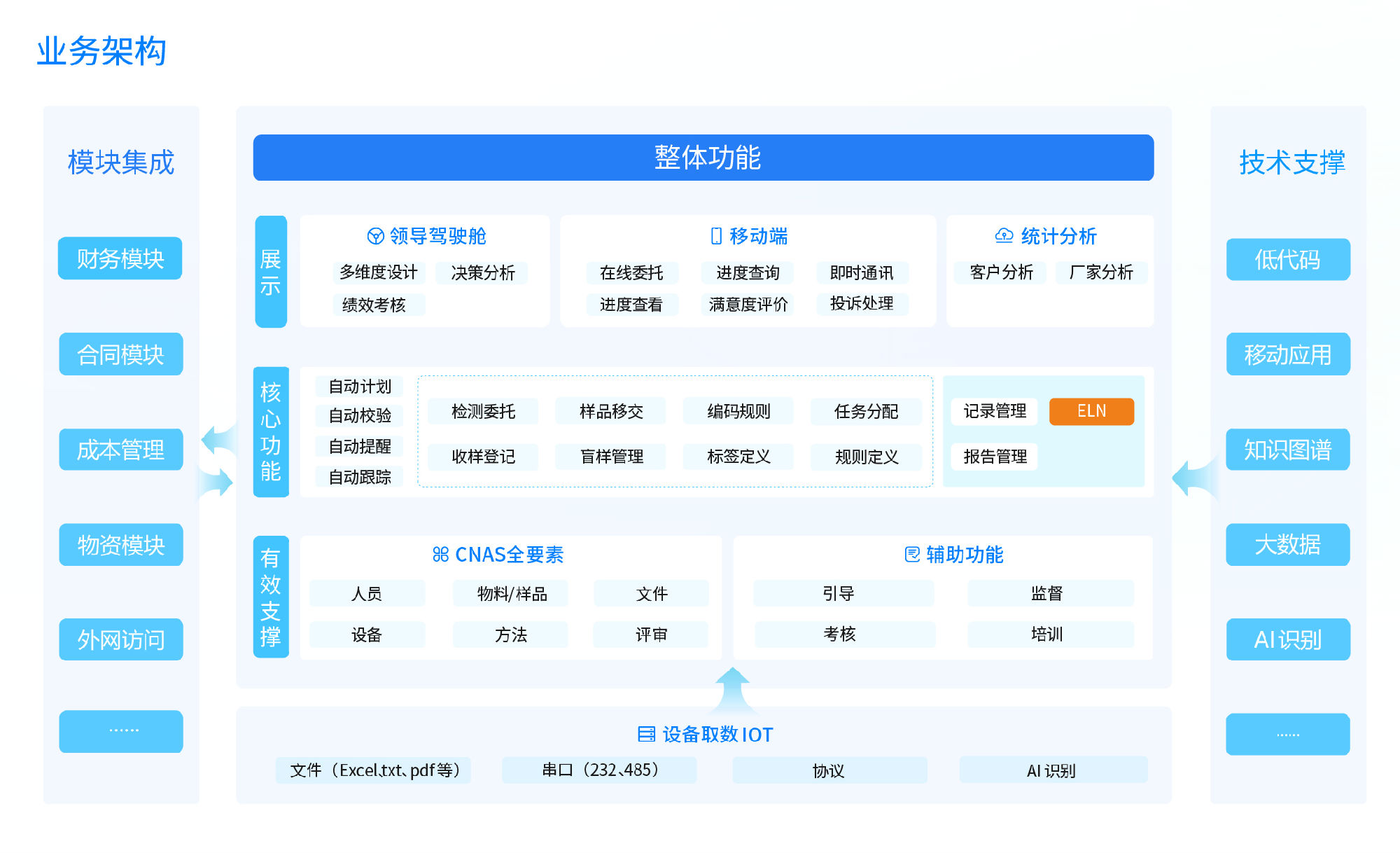Click the device icon beside 设备取数IOT
The height and width of the screenshot is (853, 1400).
point(645,735)
